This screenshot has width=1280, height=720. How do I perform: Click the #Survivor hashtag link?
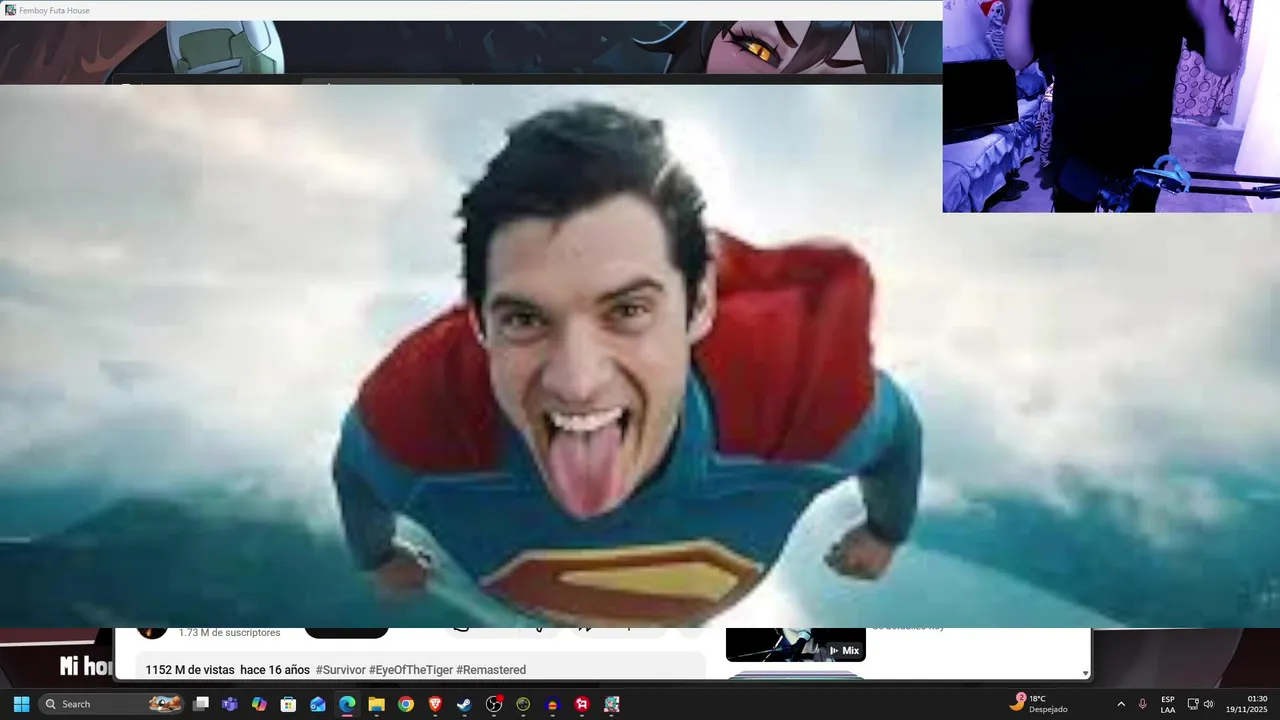coord(341,670)
